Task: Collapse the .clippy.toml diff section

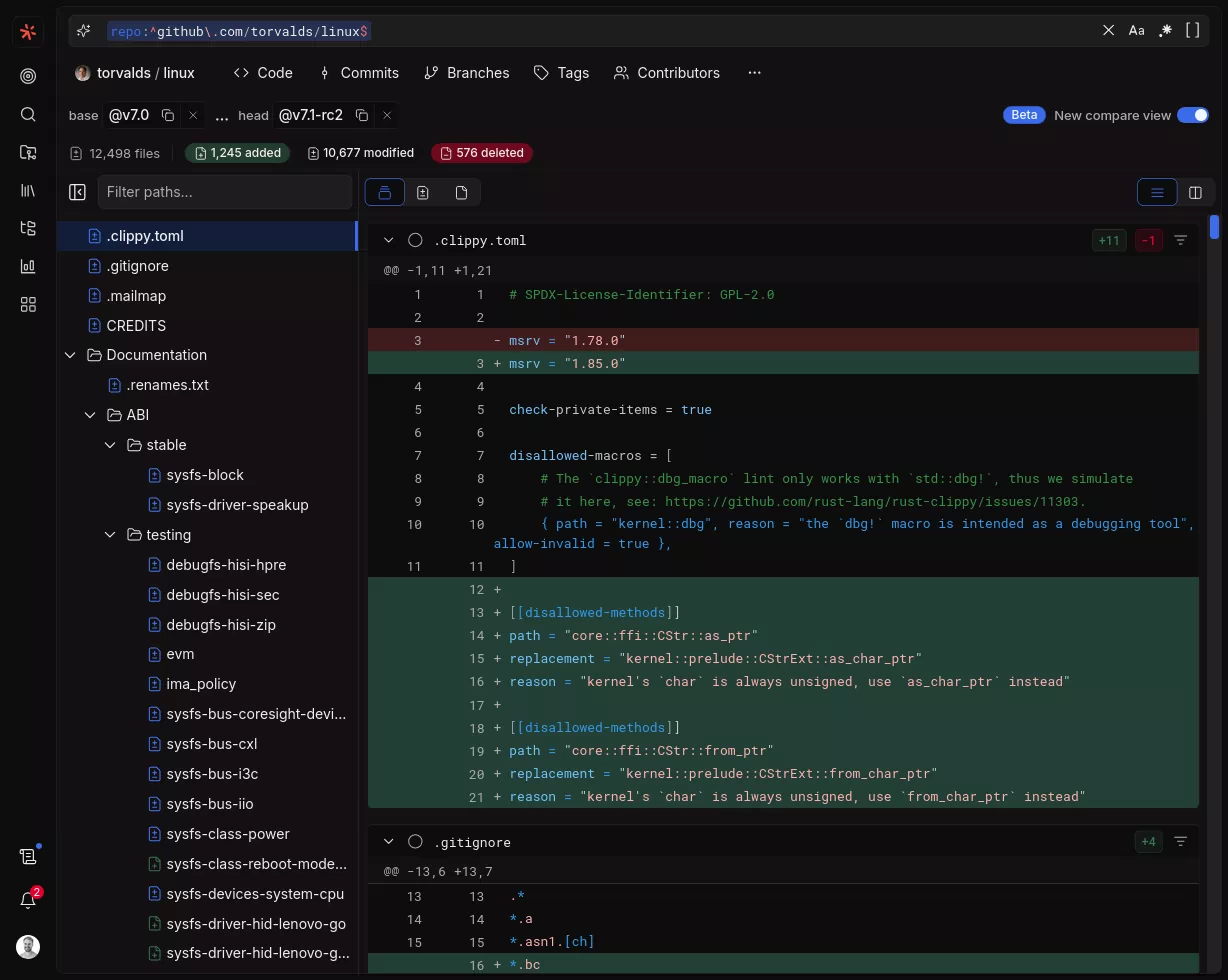Action: tap(388, 240)
